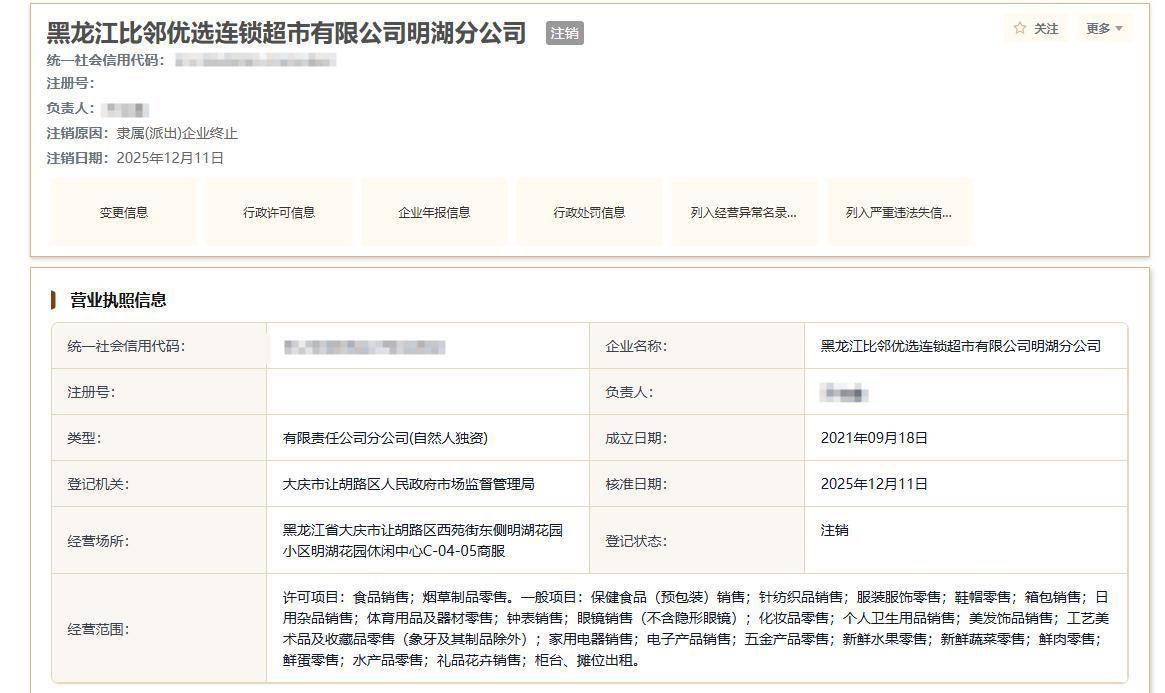Click the gray 注销 status badge
This screenshot has height=693, width=1165.
click(565, 33)
